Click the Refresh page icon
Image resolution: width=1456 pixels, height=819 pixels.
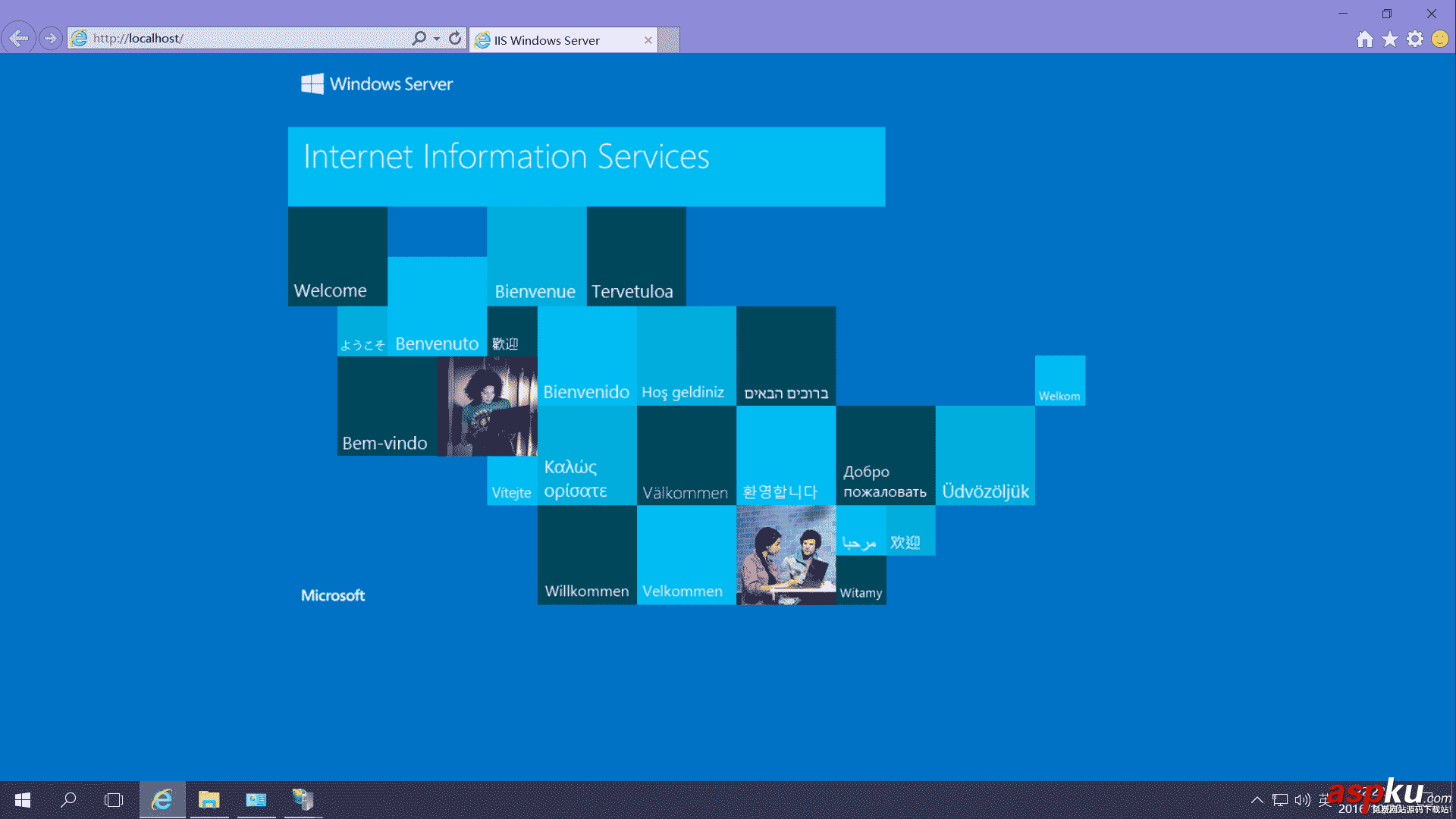[x=455, y=38]
